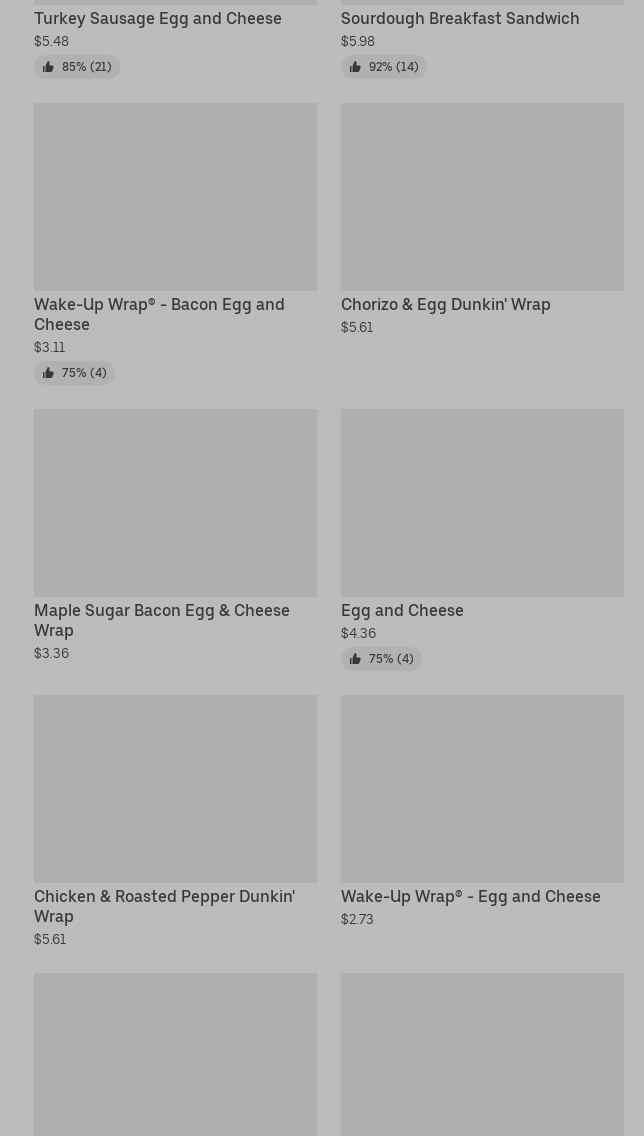Select the Sourdough Breakfast Sandwich title

(460, 18)
